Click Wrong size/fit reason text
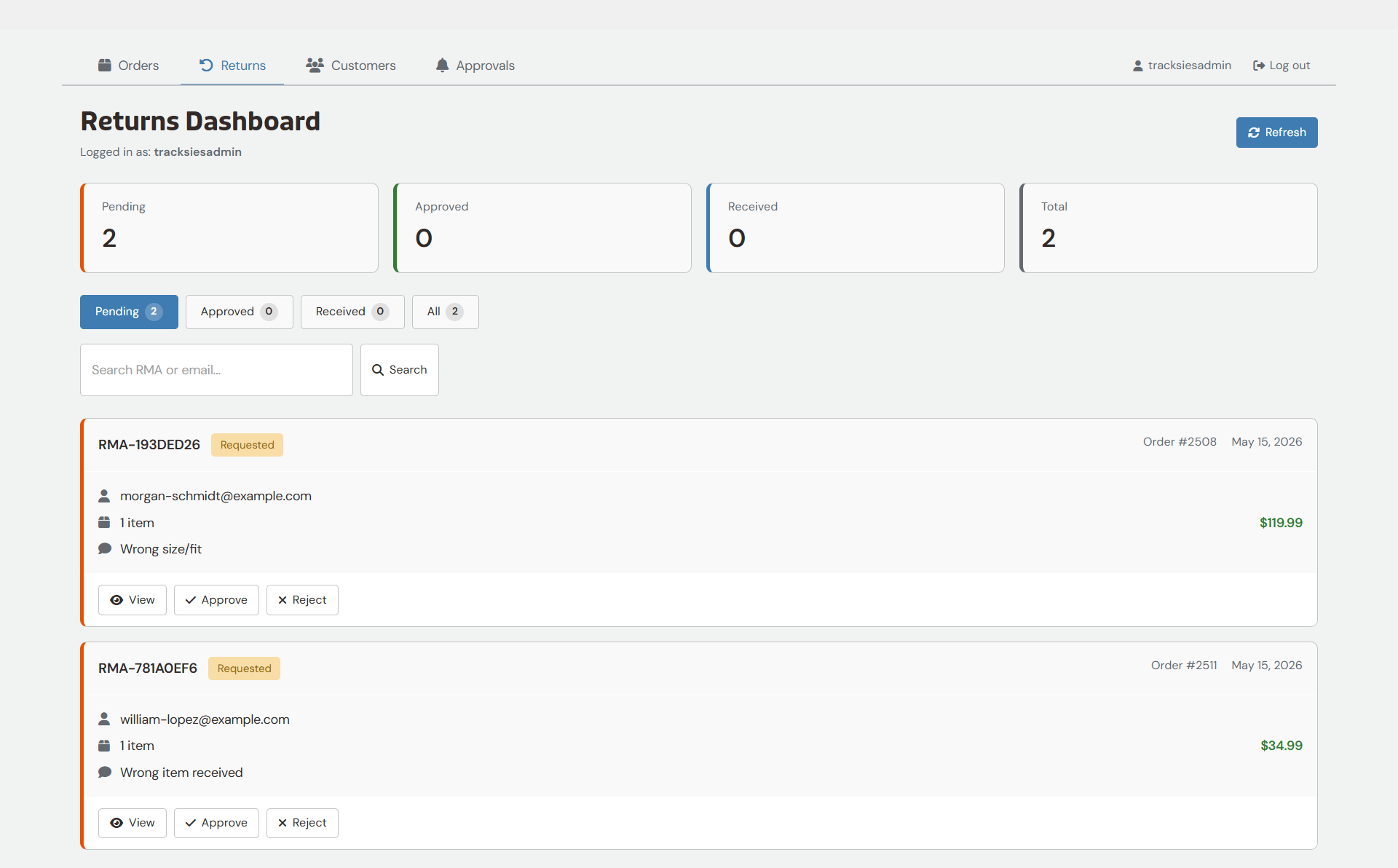 point(161,549)
